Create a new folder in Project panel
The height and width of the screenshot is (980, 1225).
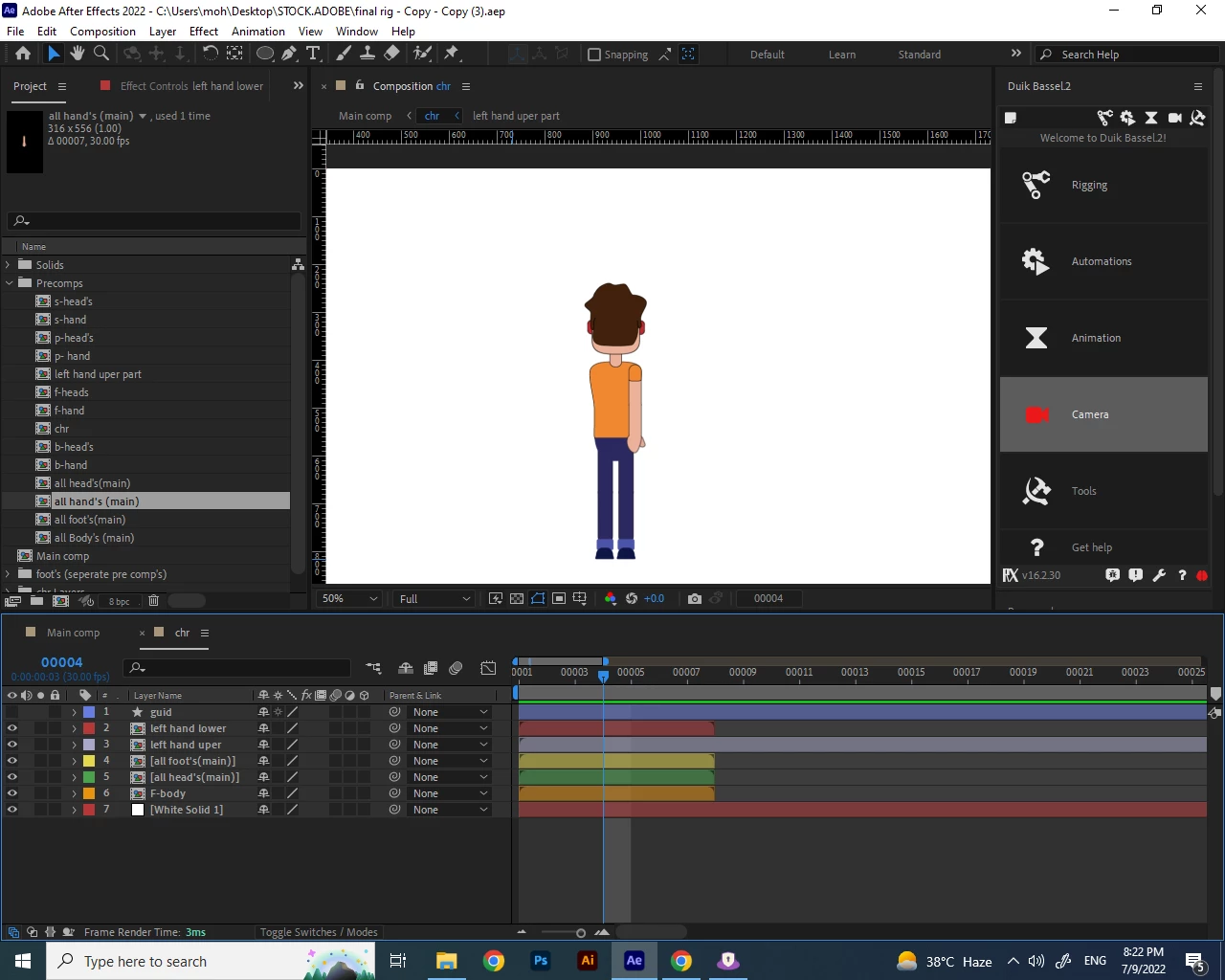coord(36,601)
